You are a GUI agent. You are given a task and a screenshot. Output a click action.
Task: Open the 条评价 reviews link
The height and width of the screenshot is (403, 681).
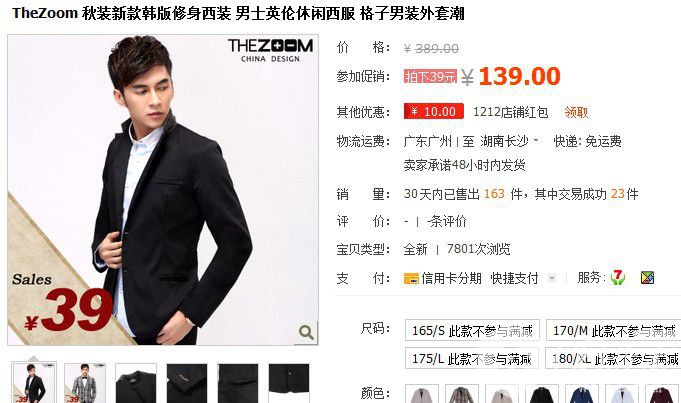tap(446, 221)
